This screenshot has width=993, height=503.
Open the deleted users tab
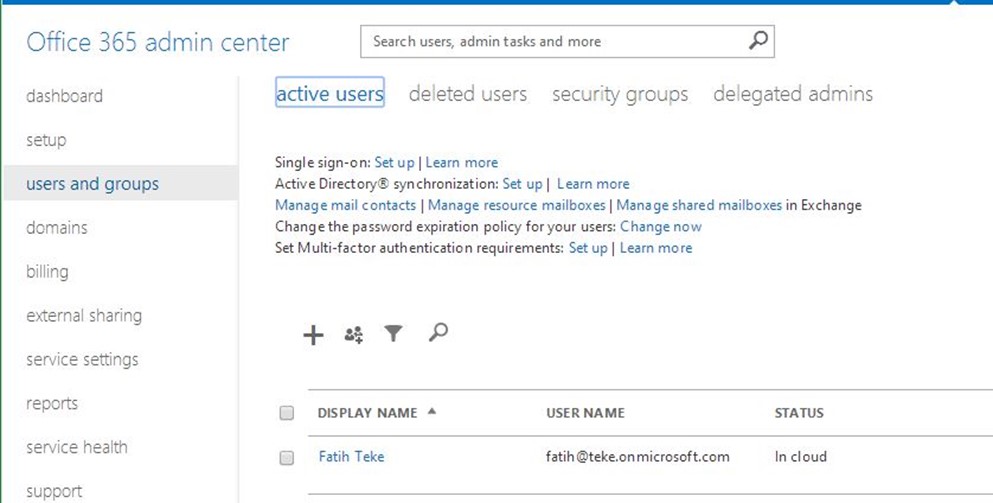468,94
